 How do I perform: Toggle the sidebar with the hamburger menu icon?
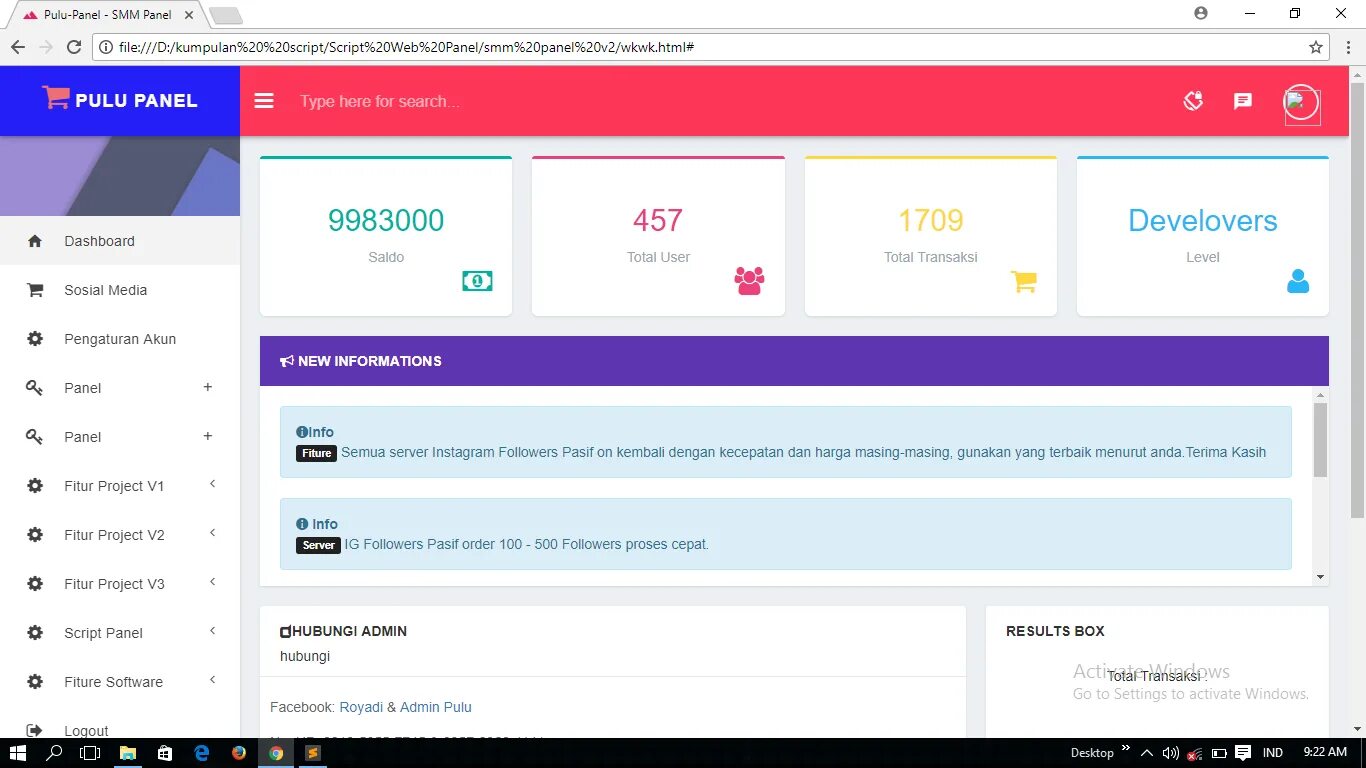point(264,101)
